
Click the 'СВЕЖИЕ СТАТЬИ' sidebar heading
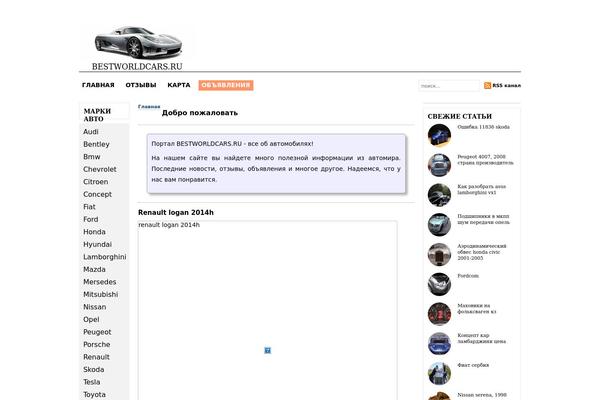460,116
